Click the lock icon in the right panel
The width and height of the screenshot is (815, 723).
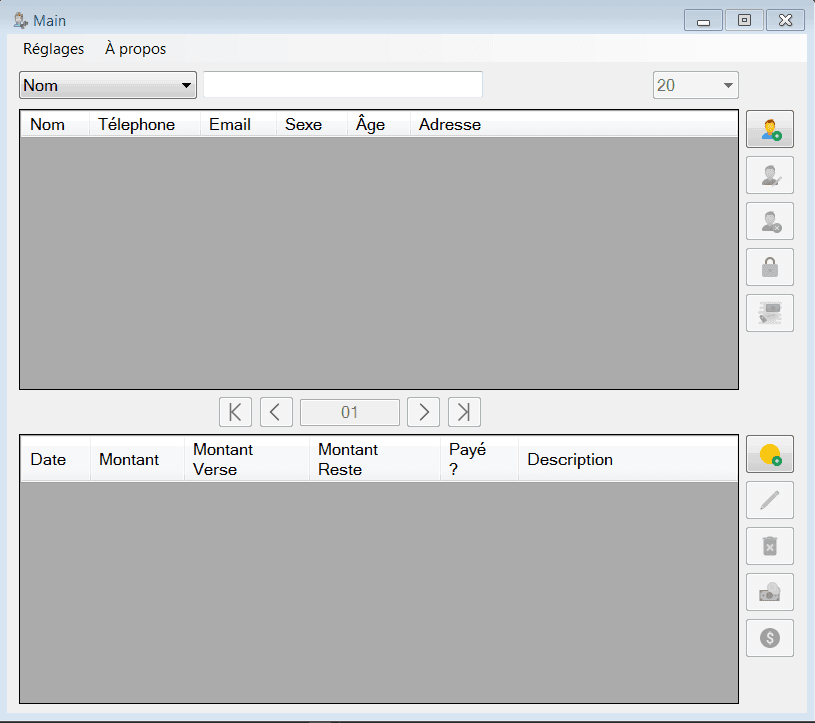tap(769, 267)
